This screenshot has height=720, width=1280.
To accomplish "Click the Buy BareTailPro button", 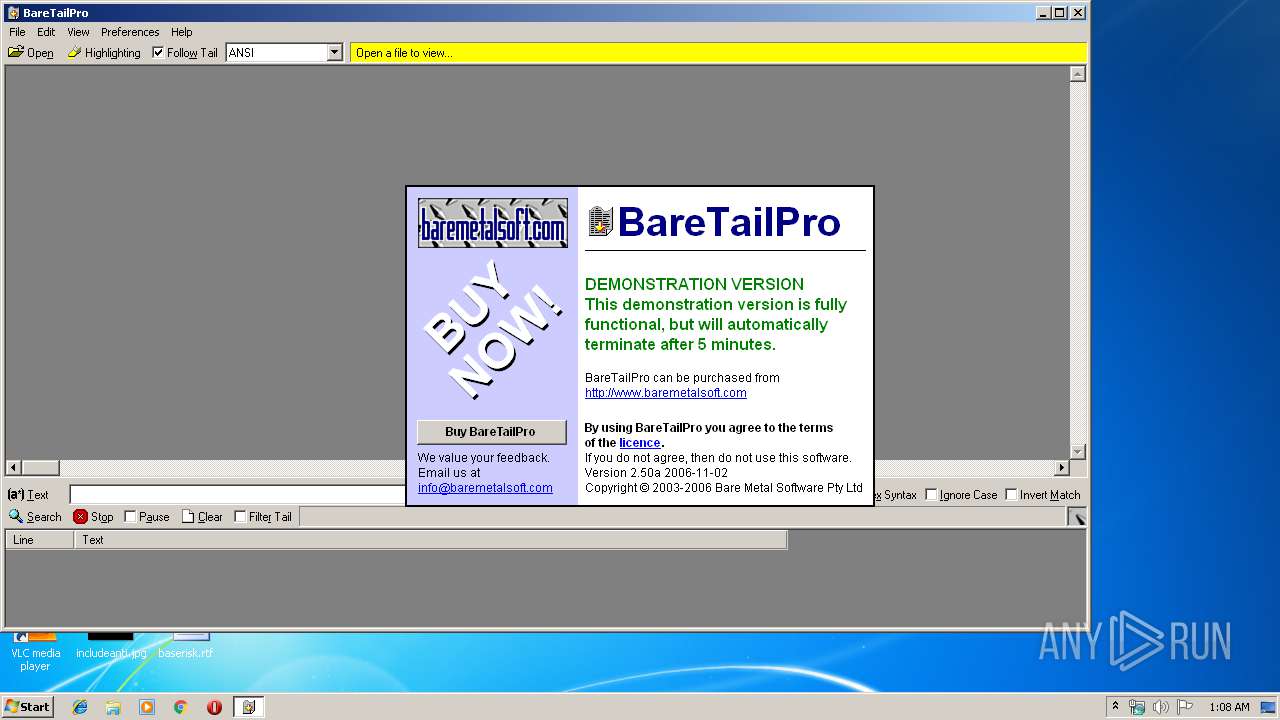I will 491,432.
